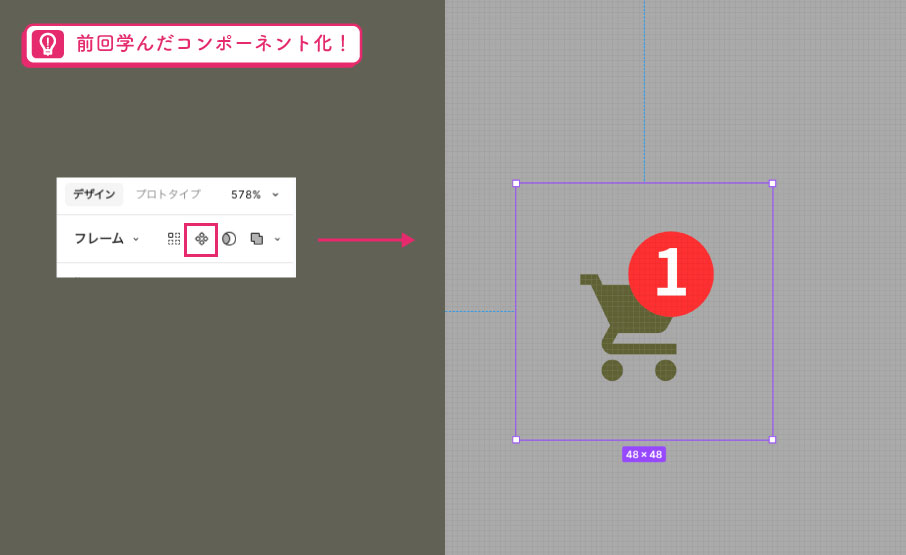
Task: Click the top-right frame resize handle
Action: click(773, 184)
